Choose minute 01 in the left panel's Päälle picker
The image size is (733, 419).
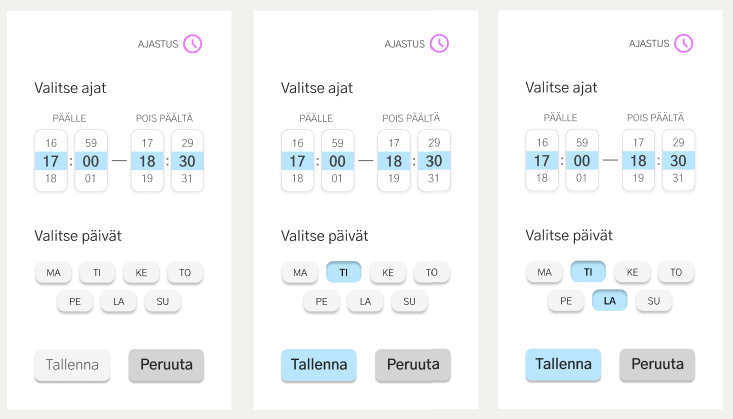tap(91, 179)
